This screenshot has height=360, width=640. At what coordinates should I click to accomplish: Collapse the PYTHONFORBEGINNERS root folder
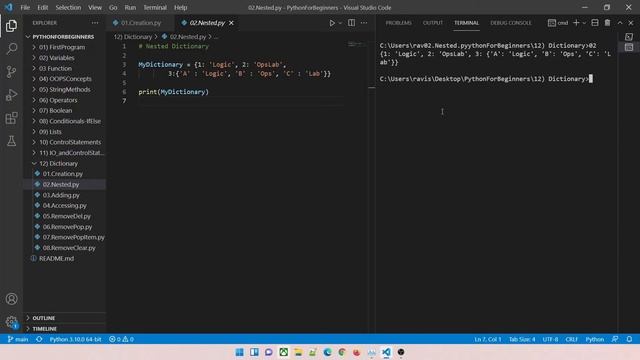[64, 37]
